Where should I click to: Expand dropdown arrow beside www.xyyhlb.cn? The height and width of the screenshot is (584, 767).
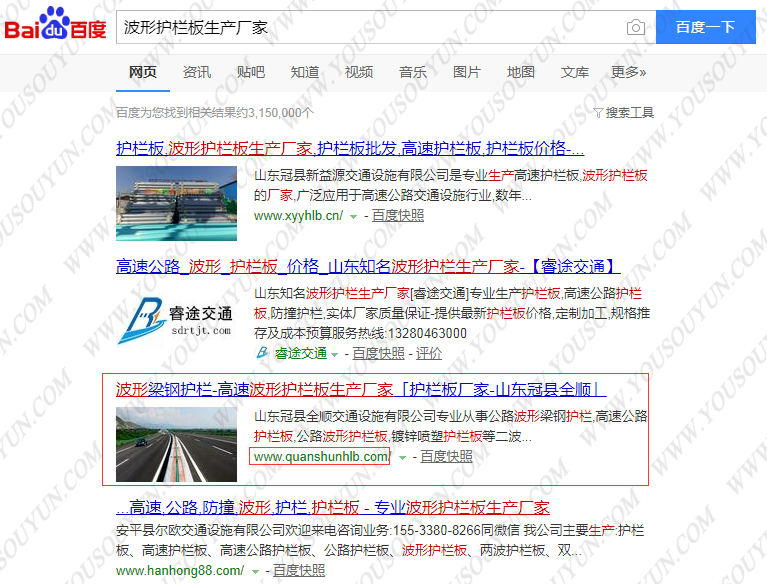click(354, 217)
